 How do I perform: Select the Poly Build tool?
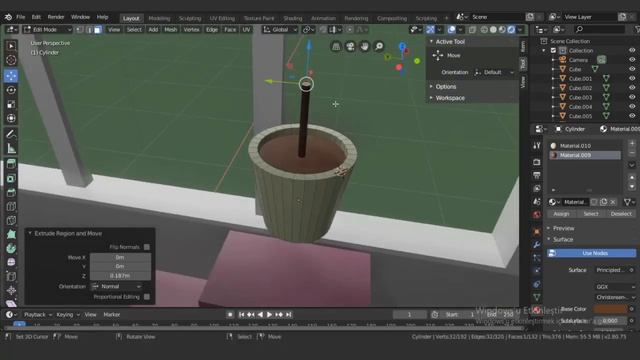click(x=11, y=234)
